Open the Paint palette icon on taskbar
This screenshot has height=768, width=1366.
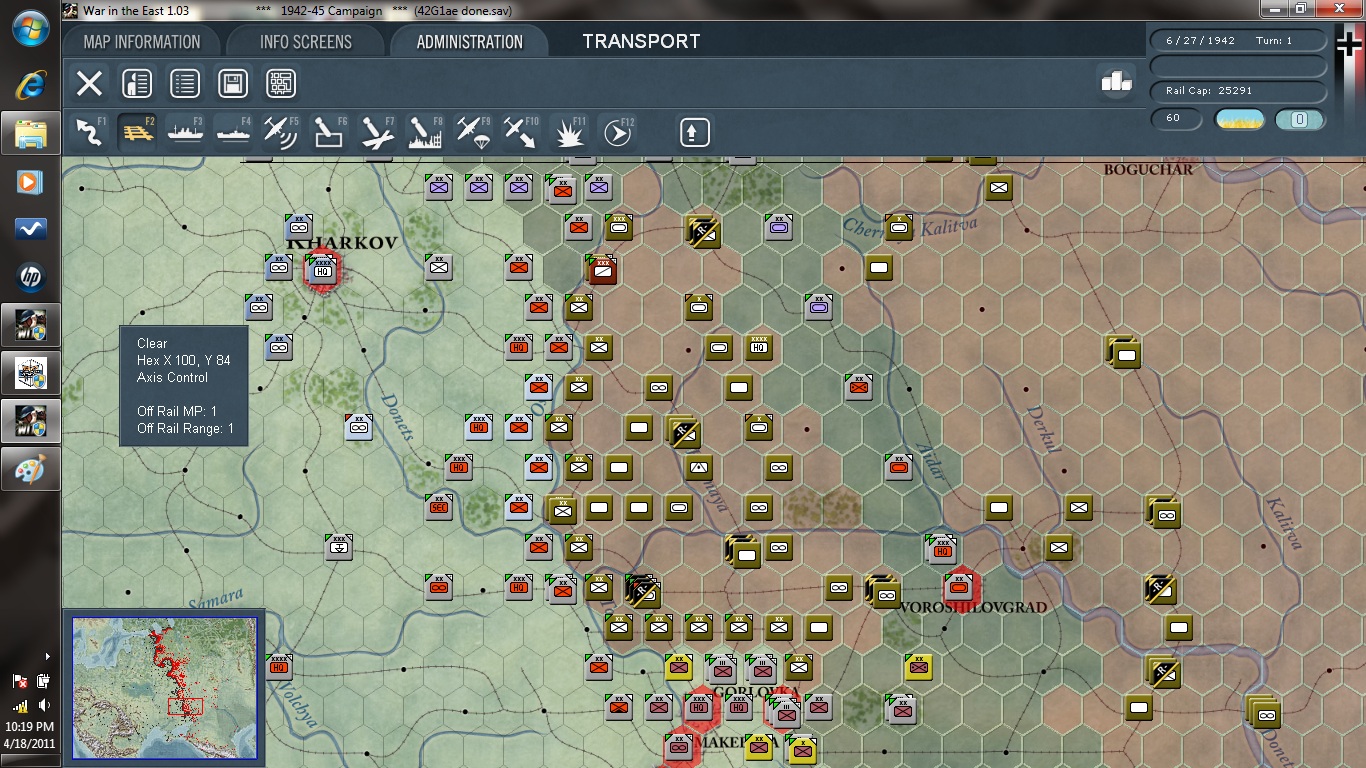[x=30, y=469]
